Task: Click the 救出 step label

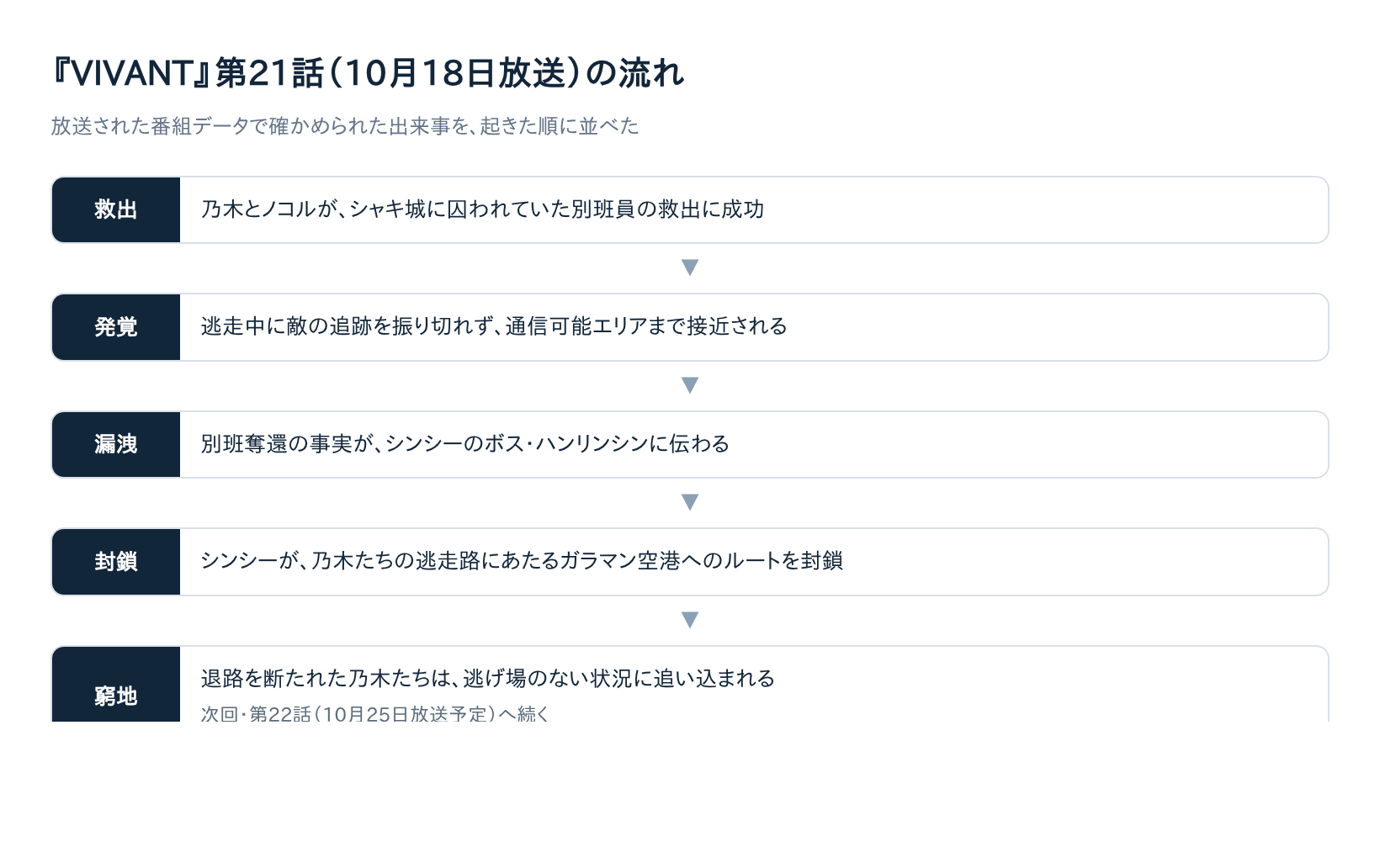Action: [116, 209]
